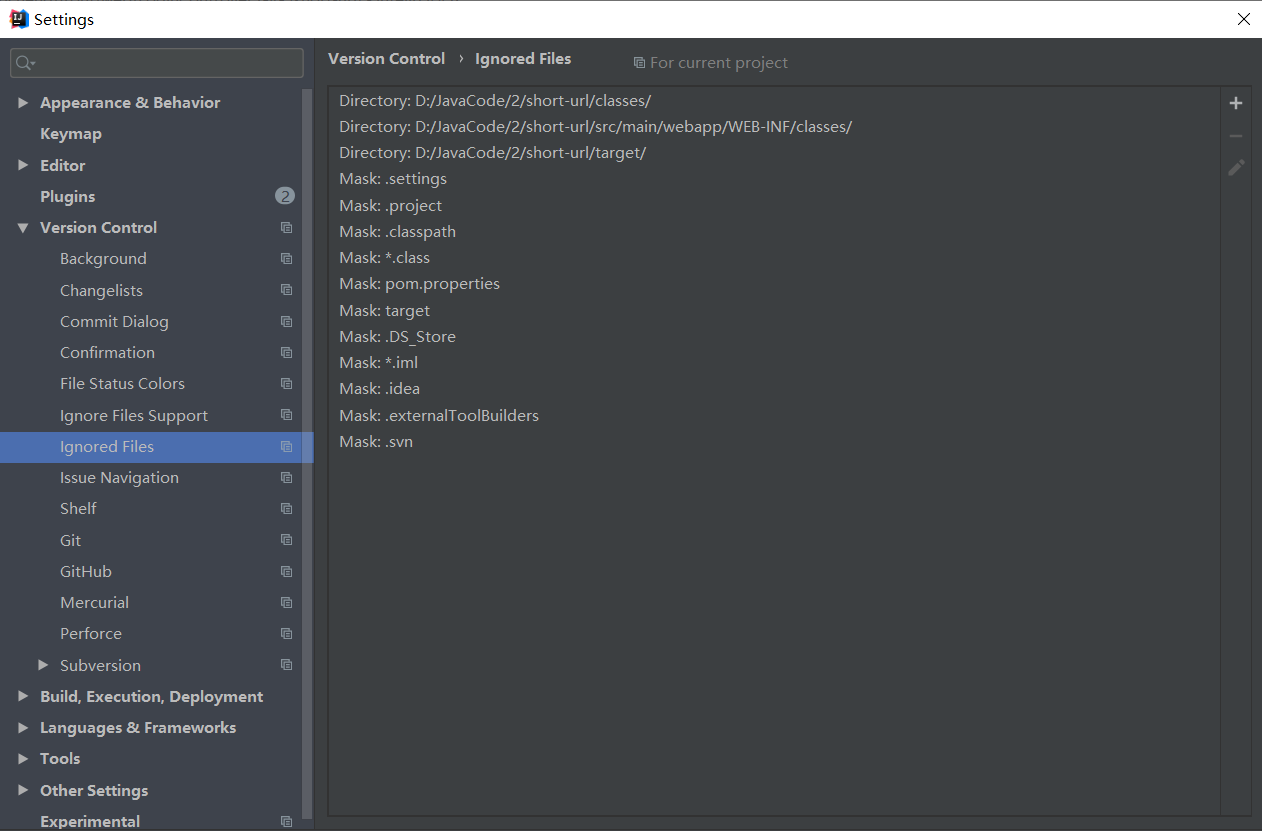Expand Appearance & Behavior section
1262x831 pixels.
coord(23,103)
